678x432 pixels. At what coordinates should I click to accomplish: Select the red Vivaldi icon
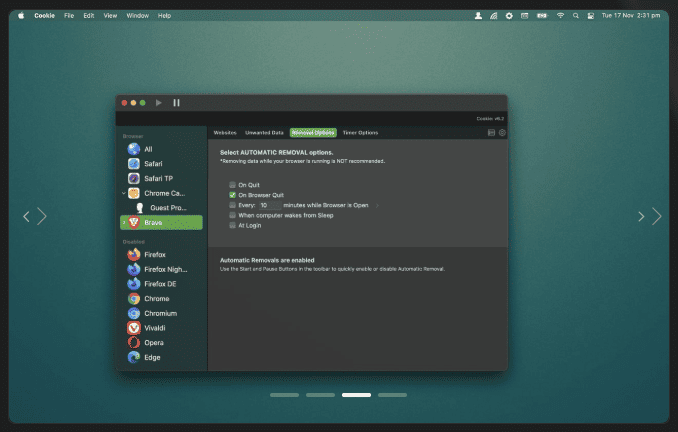coord(134,328)
